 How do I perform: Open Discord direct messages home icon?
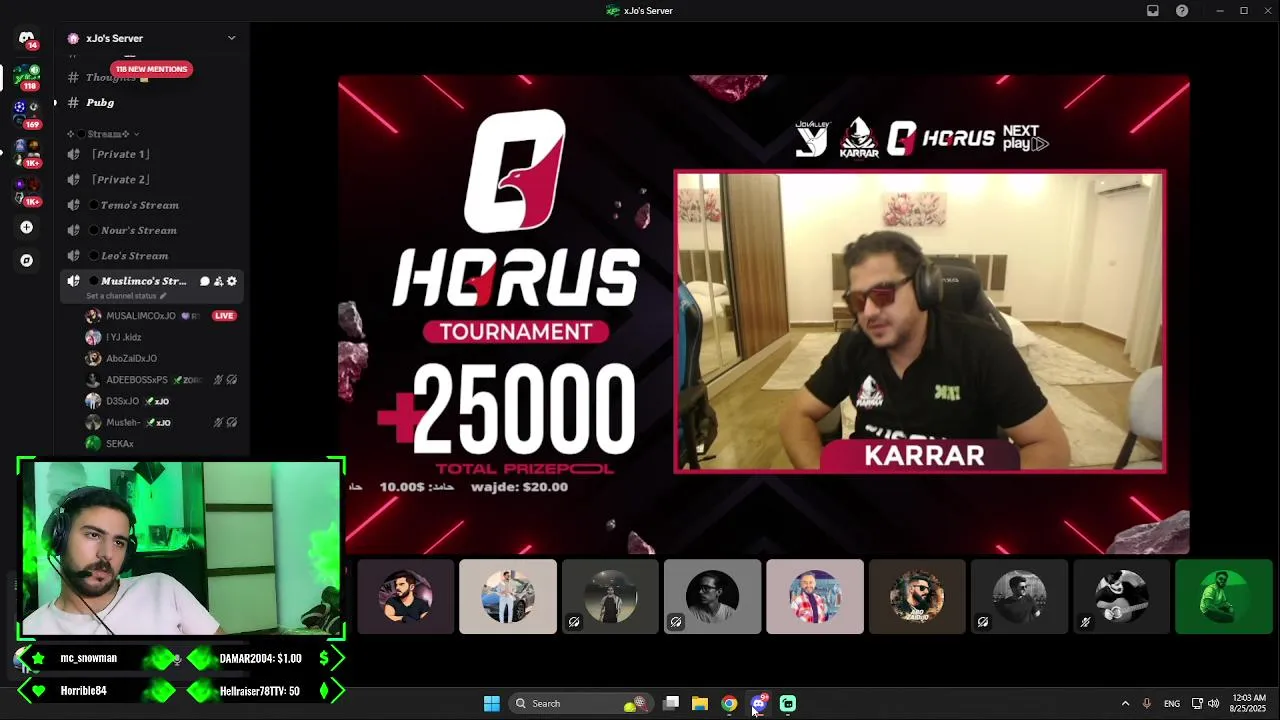[x=27, y=39]
